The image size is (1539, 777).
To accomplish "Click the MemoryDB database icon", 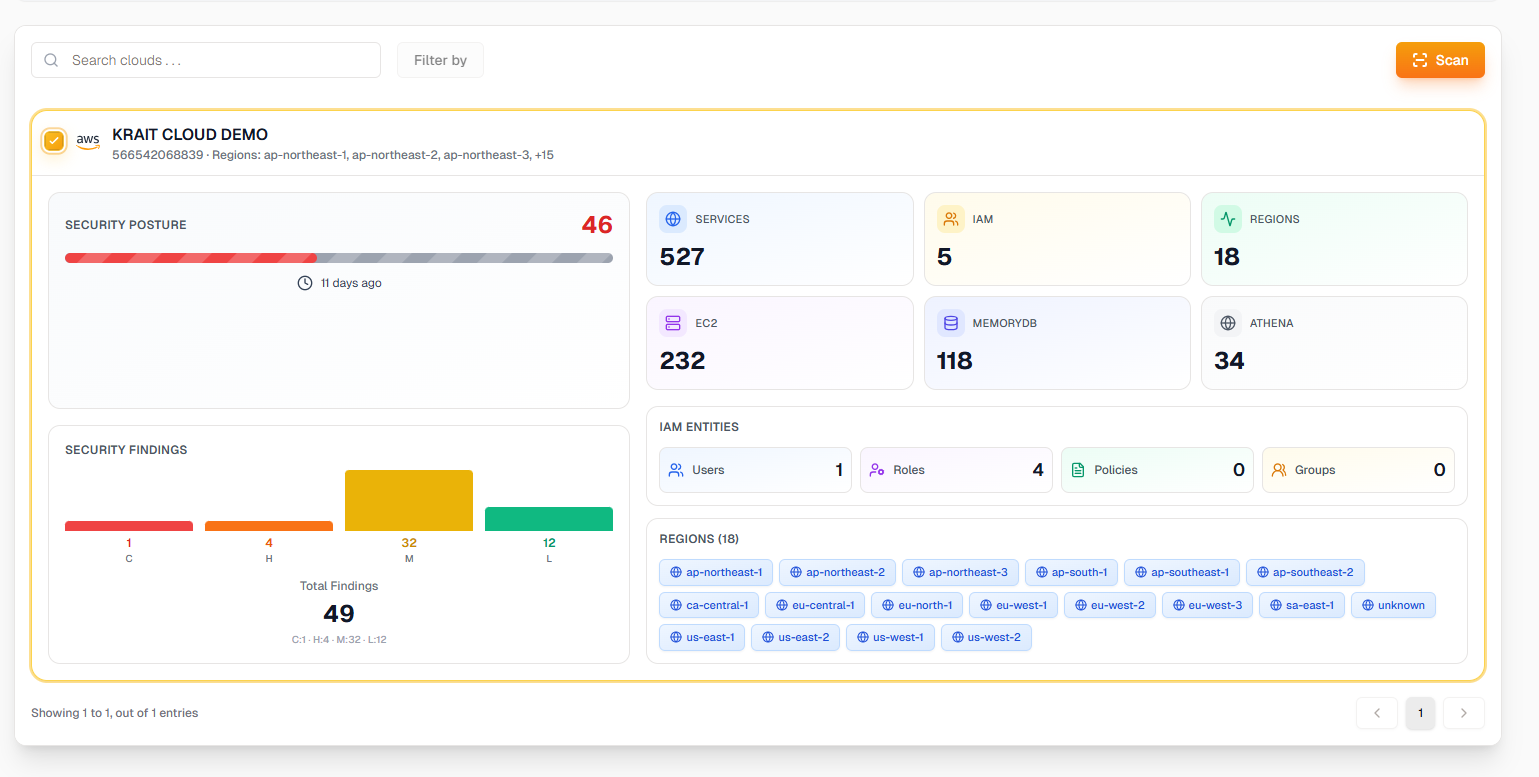I will tap(950, 323).
